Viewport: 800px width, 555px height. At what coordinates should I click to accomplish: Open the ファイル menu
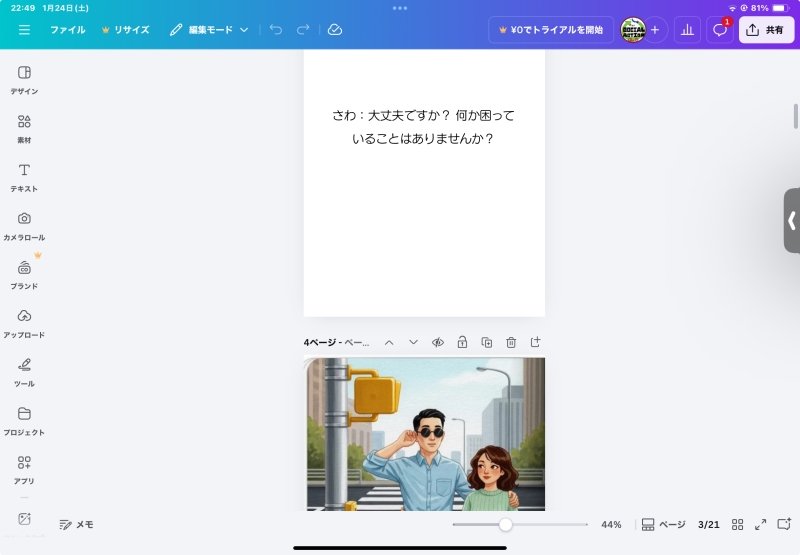click(68, 30)
